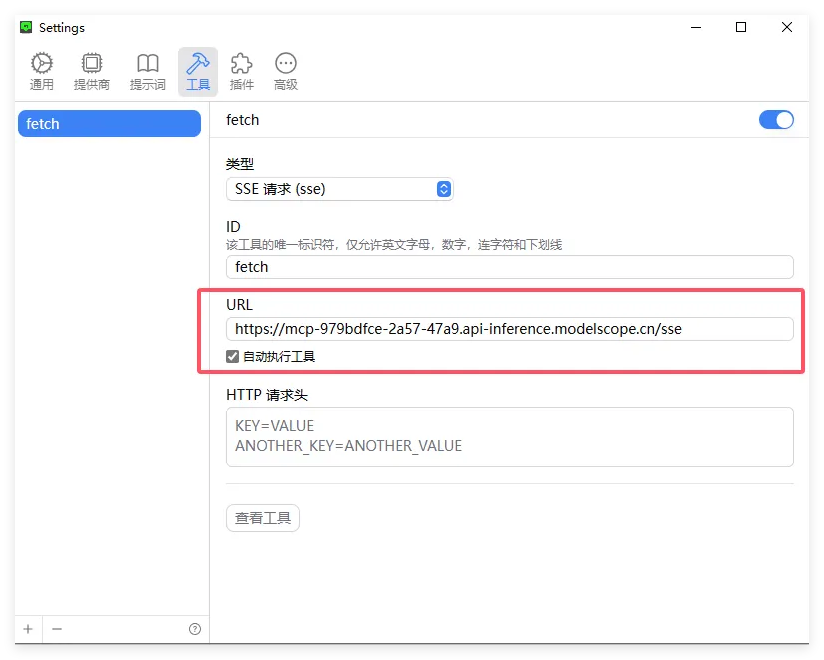Screen dimensions: 824x660
Task: Click the plus icon to add tool
Action: (28, 629)
